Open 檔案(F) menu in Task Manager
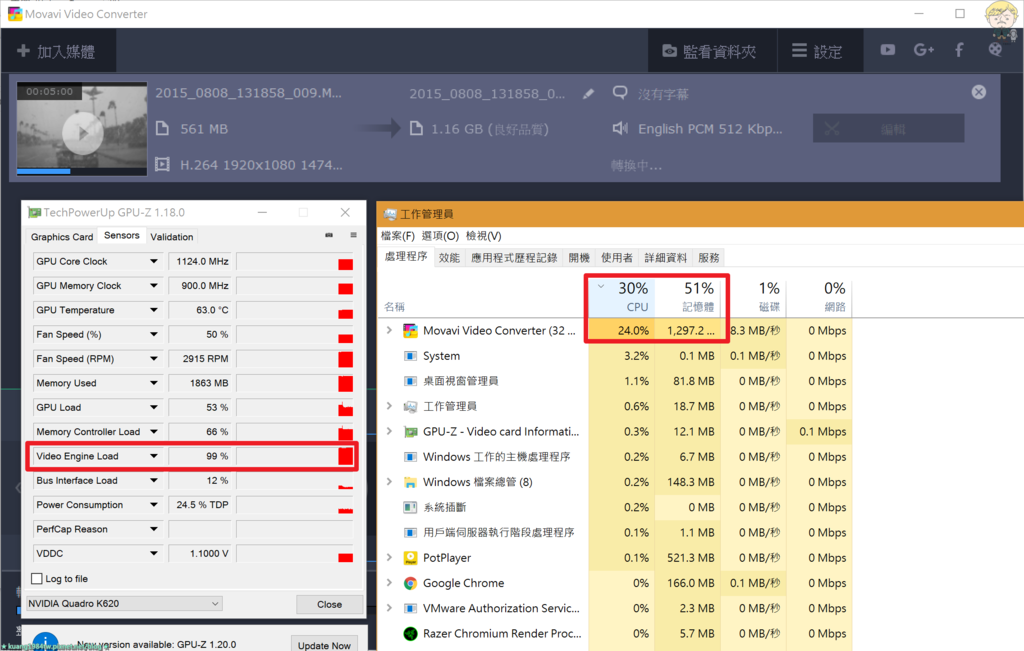 click(398, 236)
